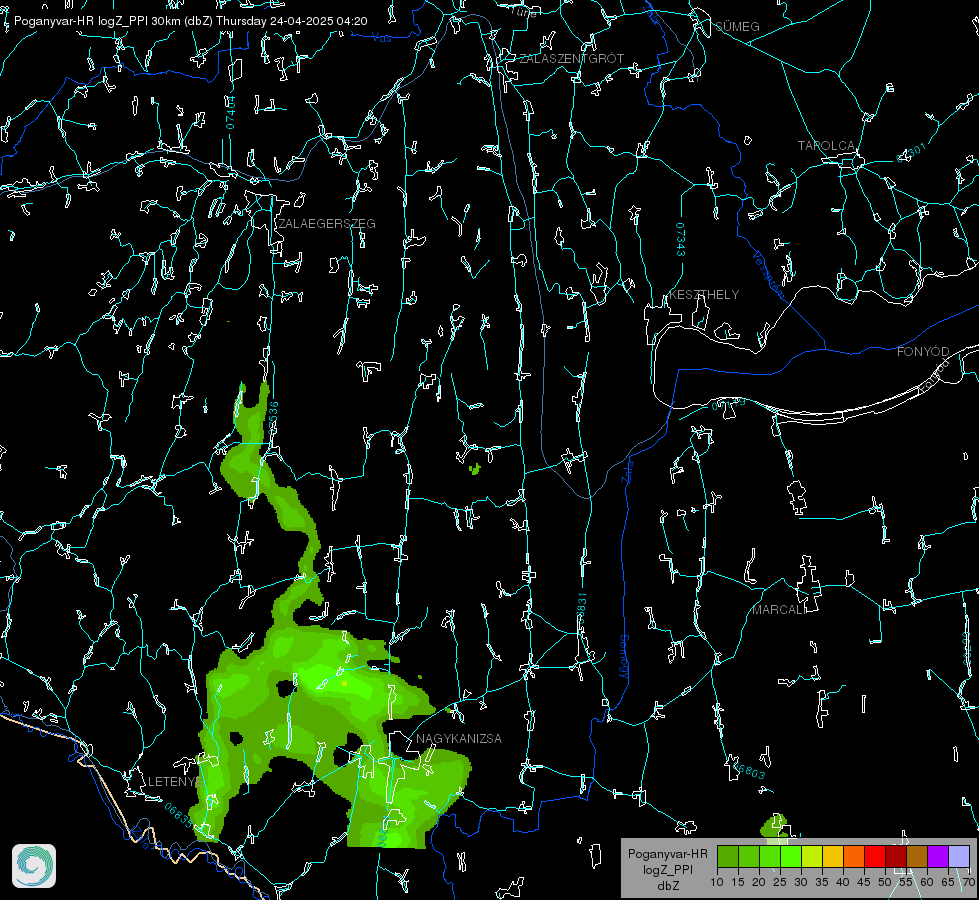Viewport: 979px width, 900px height.
Task: Click the brightest radar echo core northwest of Nagykanizsa
Action: 344,683
